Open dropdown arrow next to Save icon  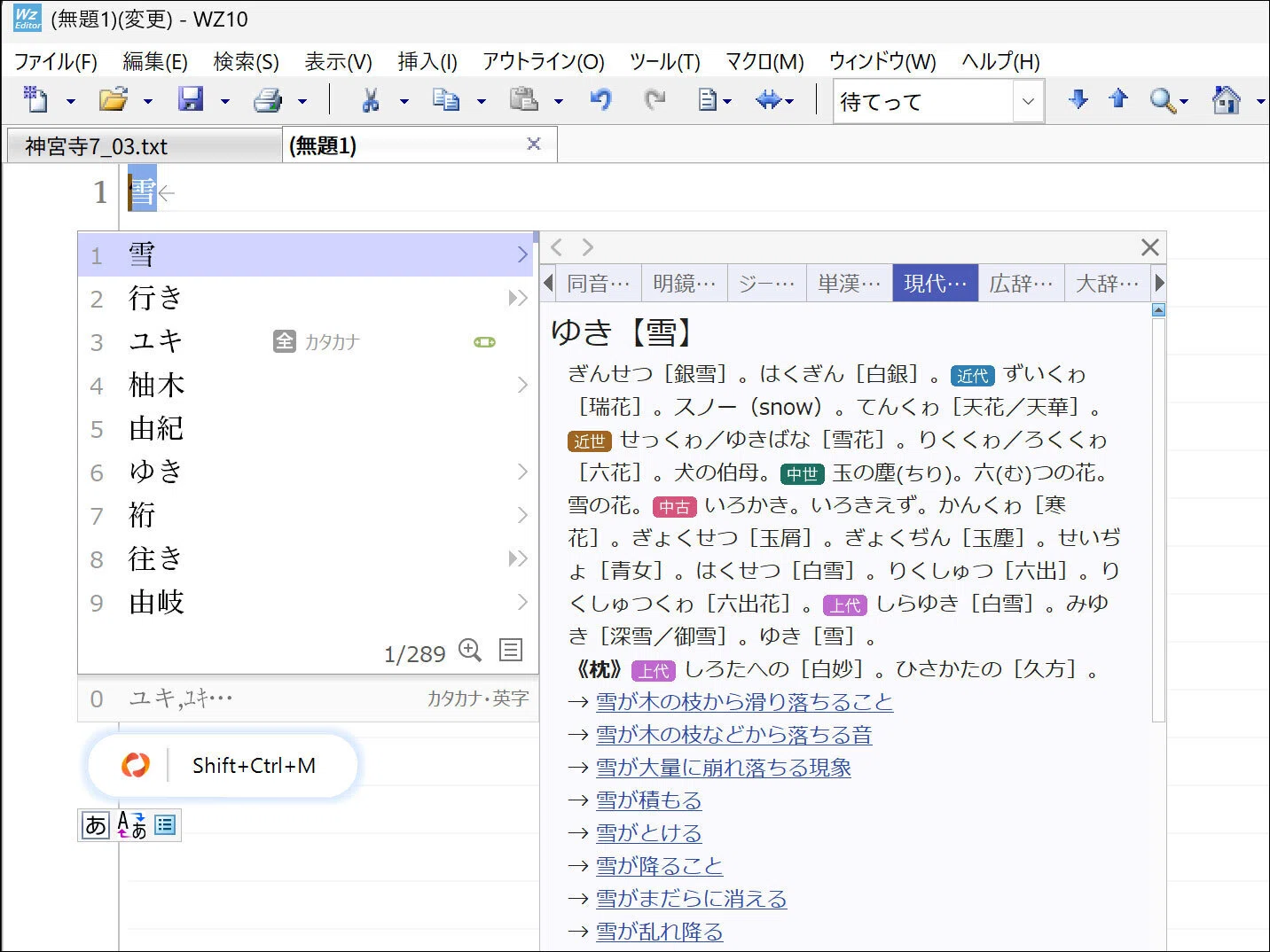(x=225, y=101)
